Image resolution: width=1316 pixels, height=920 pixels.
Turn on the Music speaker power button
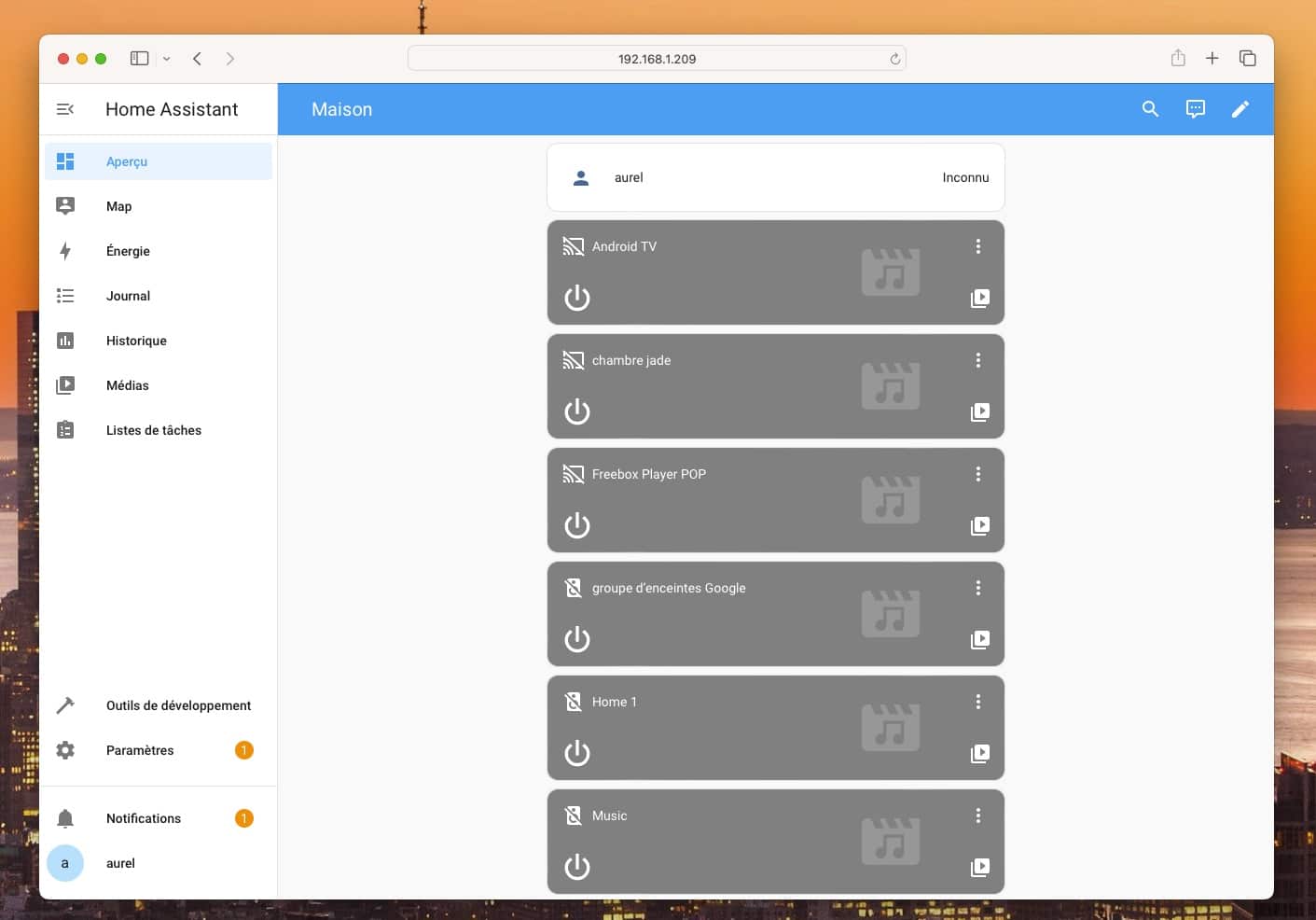pos(577,867)
